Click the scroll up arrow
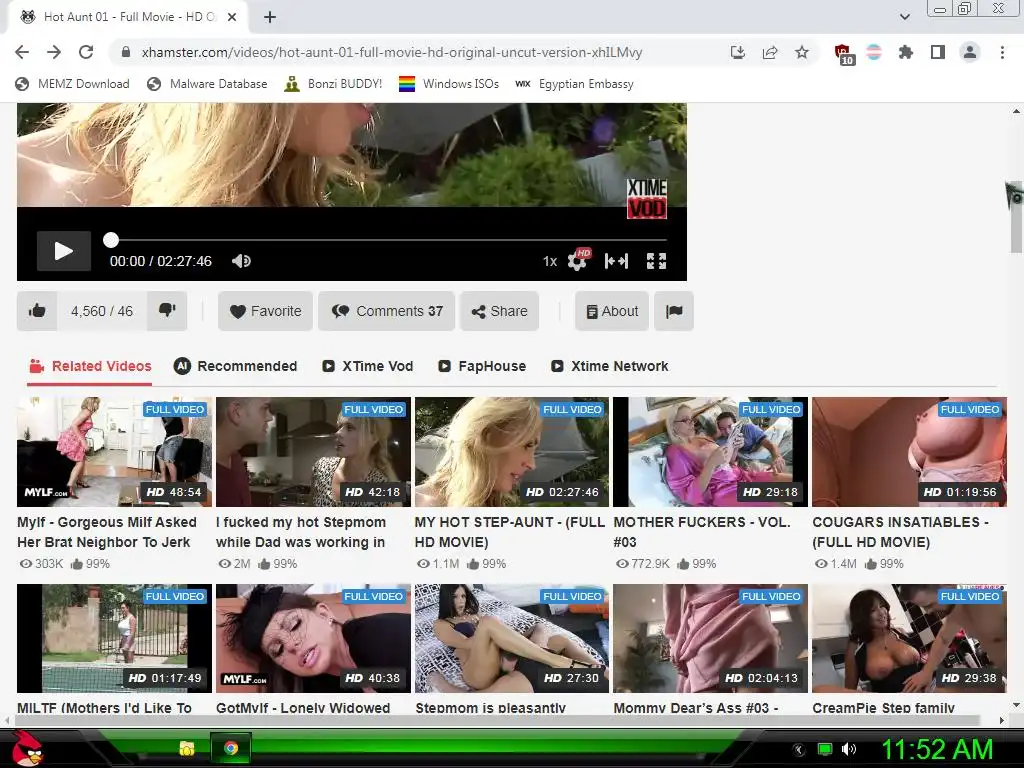The height and width of the screenshot is (768, 1024). point(1016,112)
